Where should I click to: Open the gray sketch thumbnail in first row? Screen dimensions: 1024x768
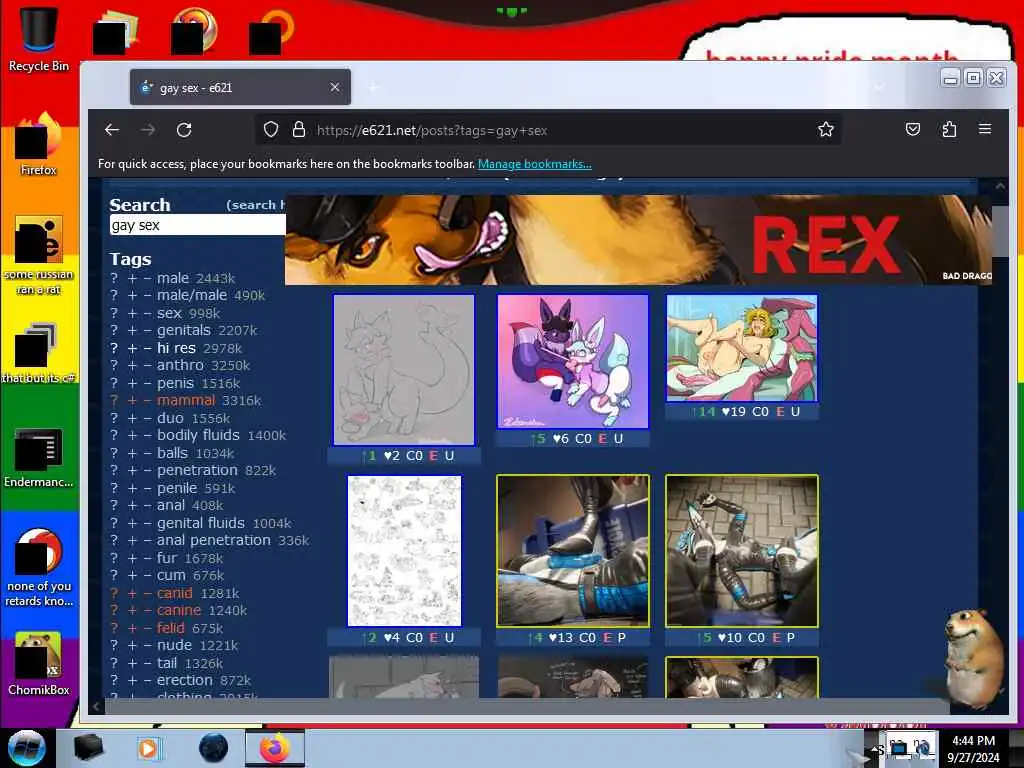coord(404,370)
